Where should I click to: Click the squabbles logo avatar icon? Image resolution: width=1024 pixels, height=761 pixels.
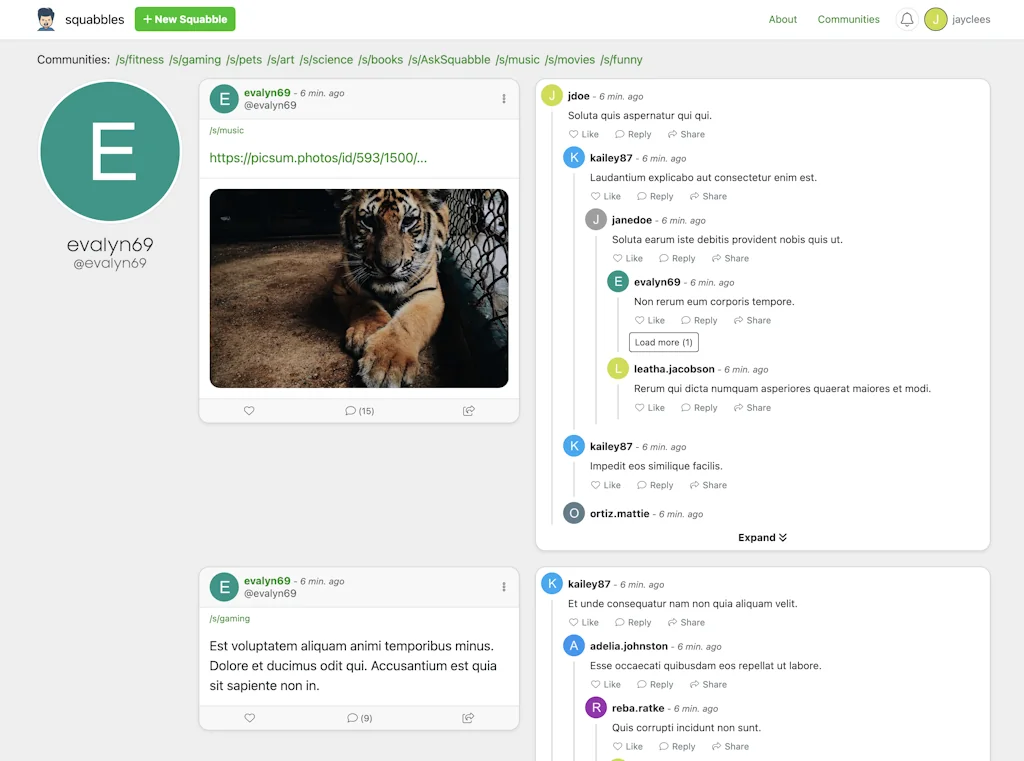pos(46,19)
